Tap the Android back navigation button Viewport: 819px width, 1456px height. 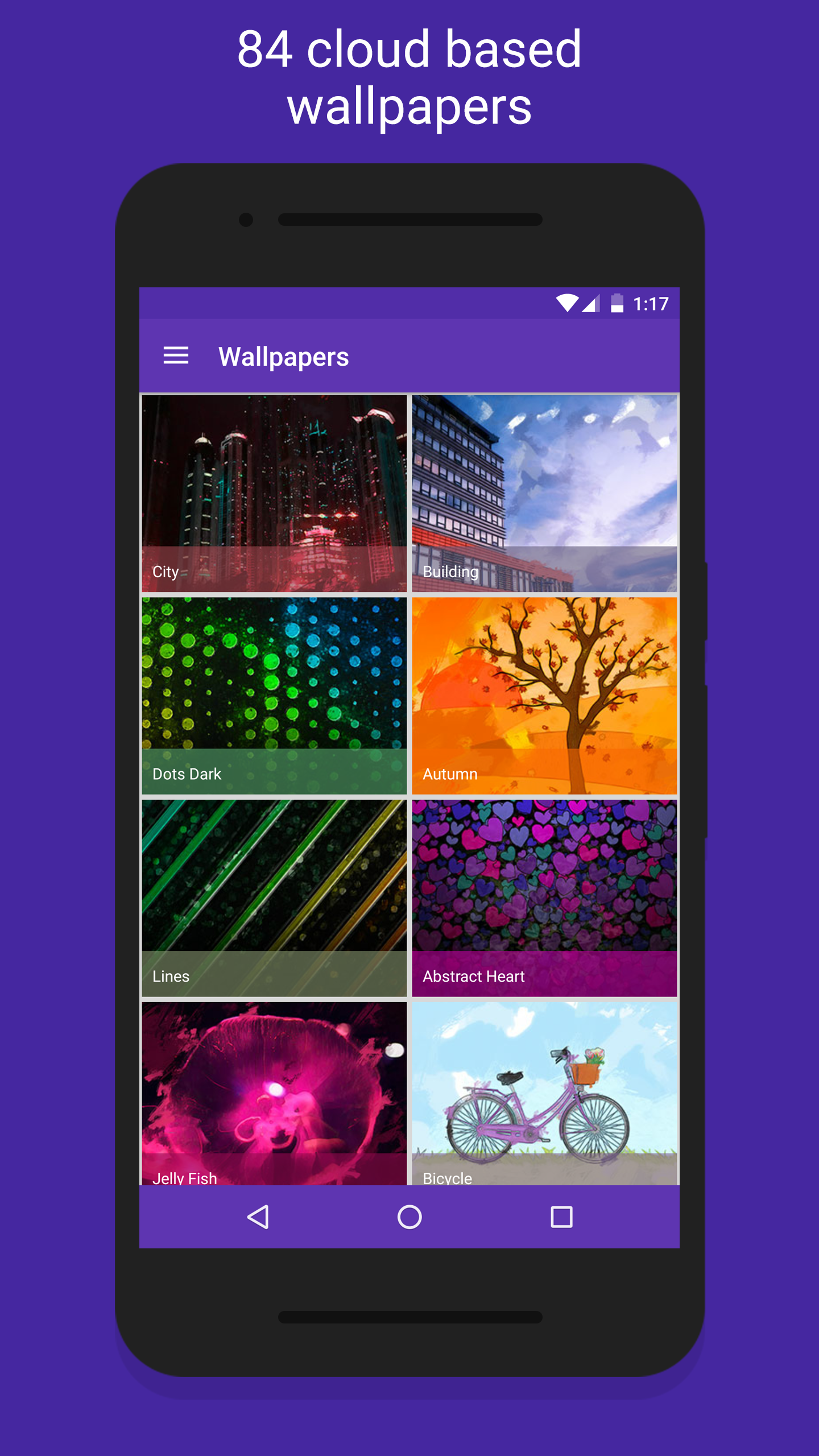point(258,1217)
